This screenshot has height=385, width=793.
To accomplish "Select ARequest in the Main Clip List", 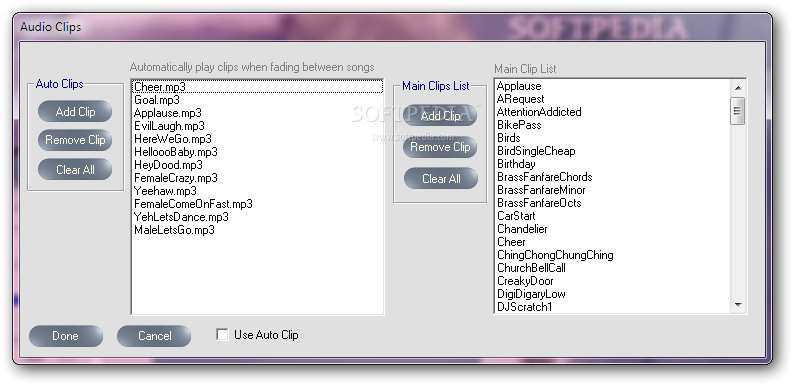I will (x=613, y=99).
